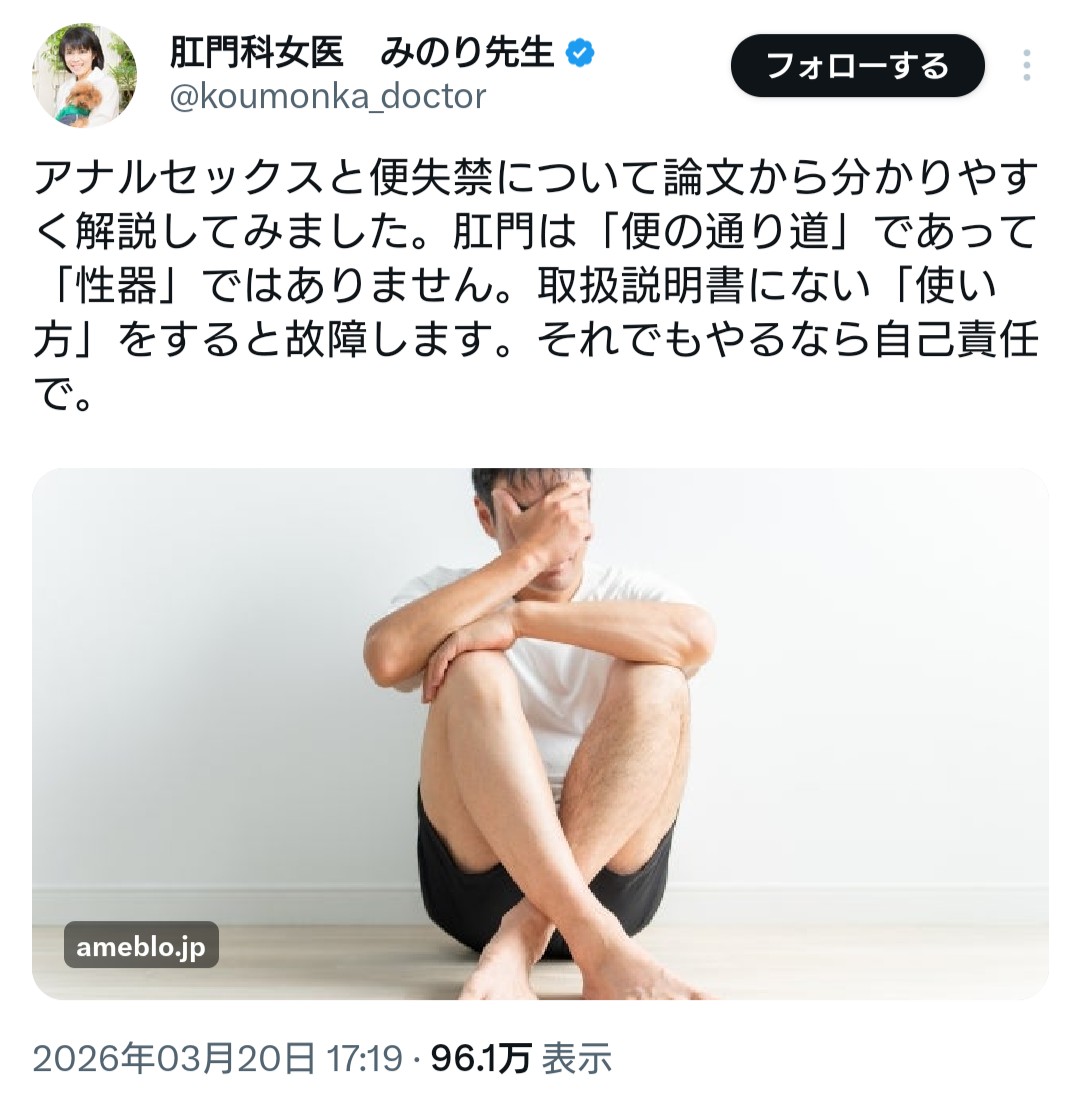Click the post timestamp 2026年03月20日 17:19
The height and width of the screenshot is (1103, 1080).
(x=217, y=1059)
